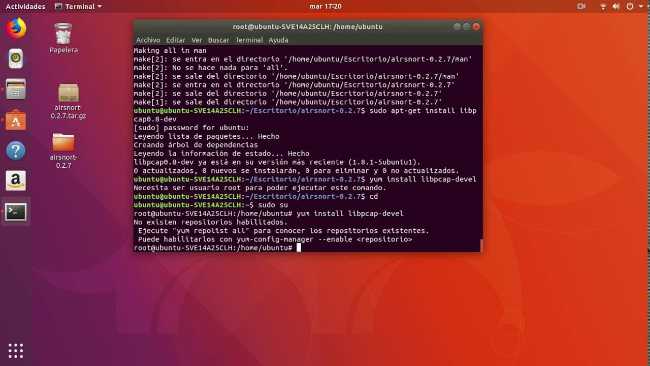This screenshot has width=650, height=366.
Task: Select airsnort-0.2.7.tar.gz archive on desktop
Action: (68, 101)
